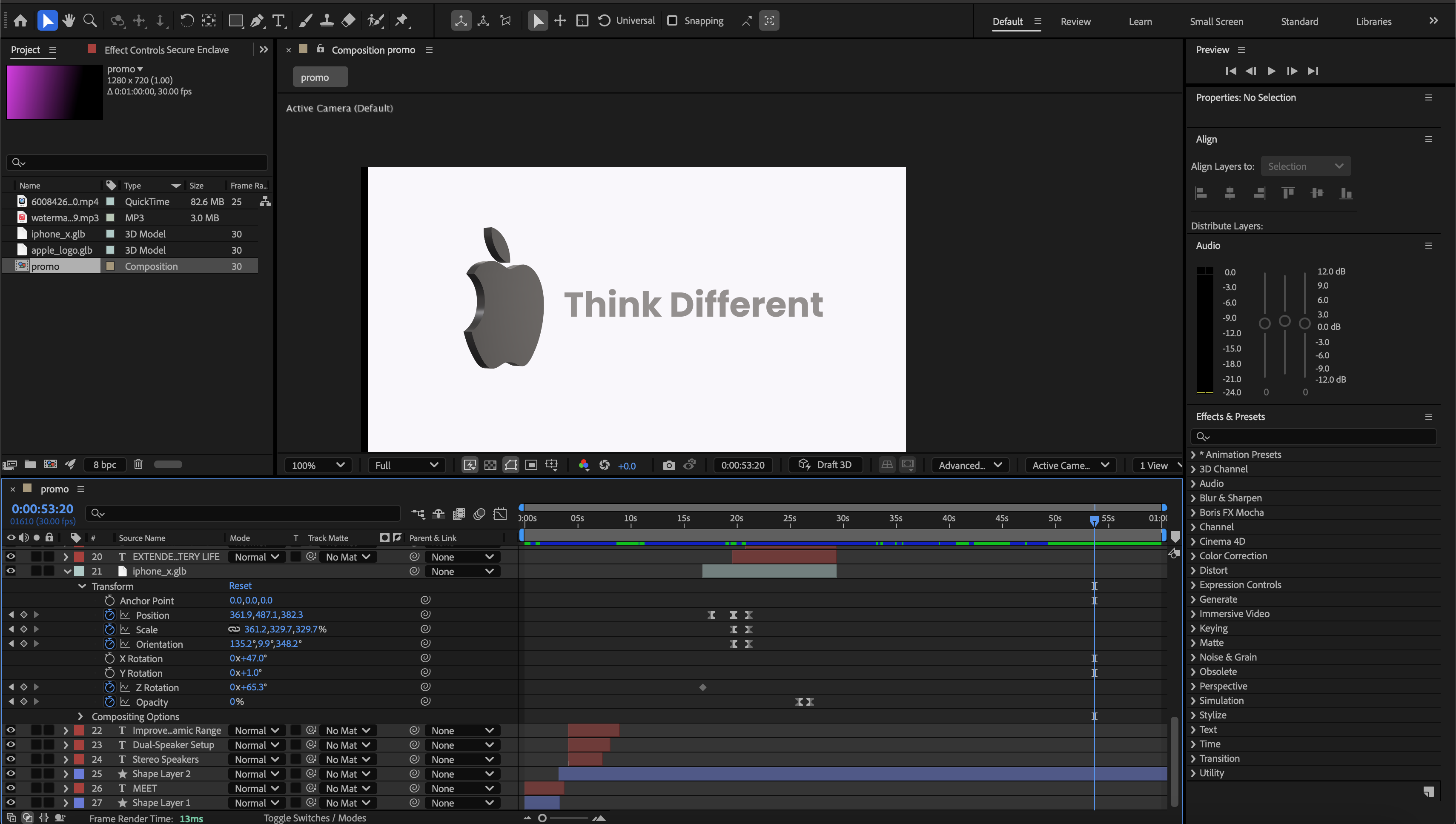The image size is (1456, 824).
Task: Select the Pen tool in the toolbar
Action: [256, 21]
